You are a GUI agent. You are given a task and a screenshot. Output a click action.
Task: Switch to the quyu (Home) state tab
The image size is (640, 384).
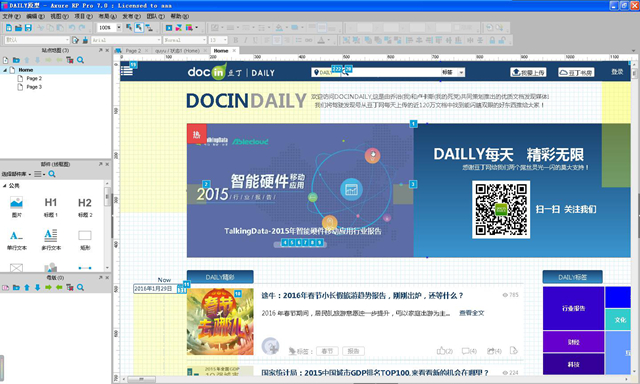(177, 51)
